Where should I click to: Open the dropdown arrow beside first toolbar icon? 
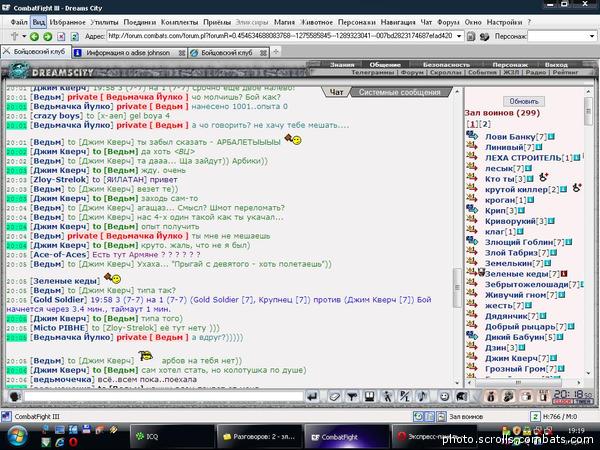tap(24, 37)
